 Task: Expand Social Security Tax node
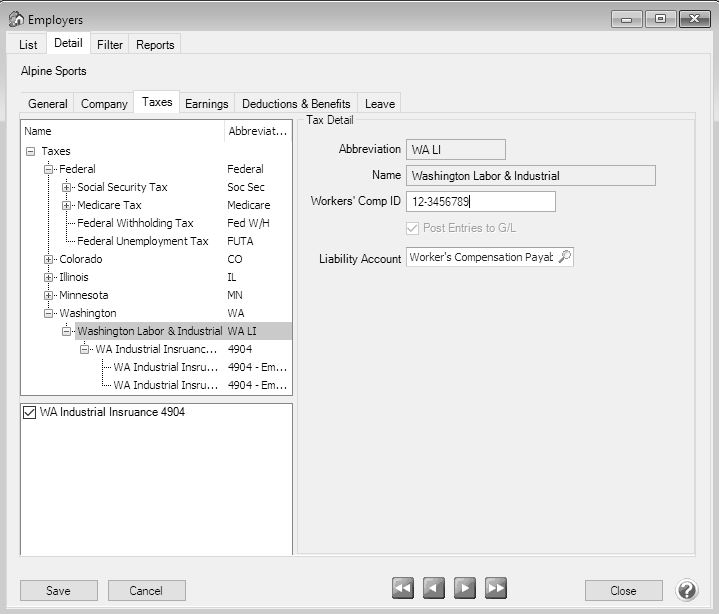67,188
